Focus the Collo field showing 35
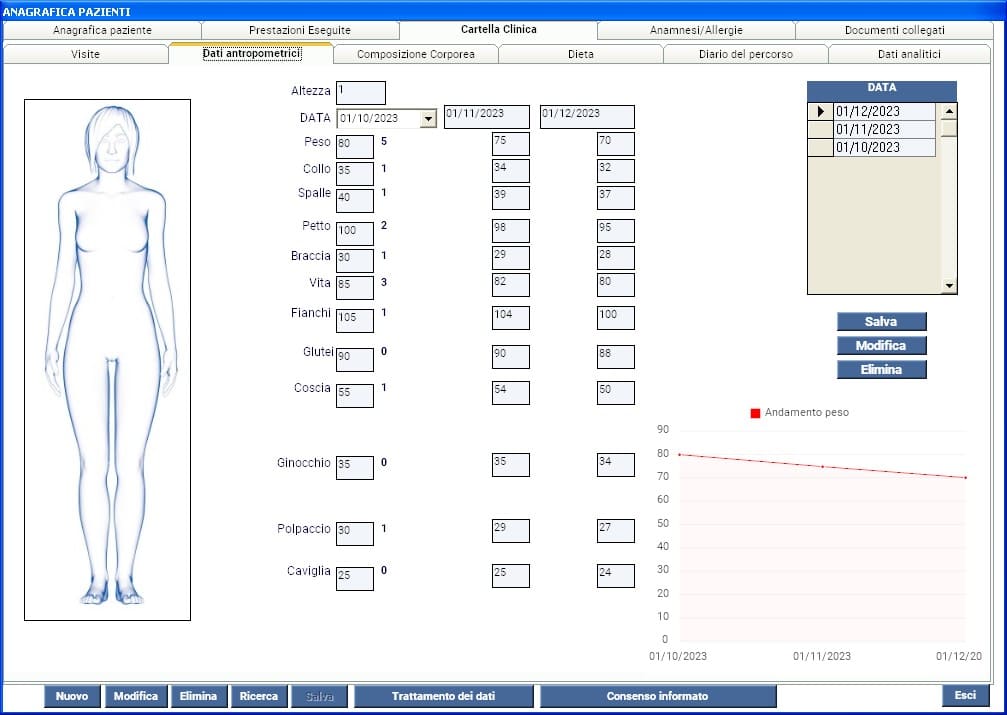Image resolution: width=1007 pixels, height=715 pixels. (x=355, y=173)
